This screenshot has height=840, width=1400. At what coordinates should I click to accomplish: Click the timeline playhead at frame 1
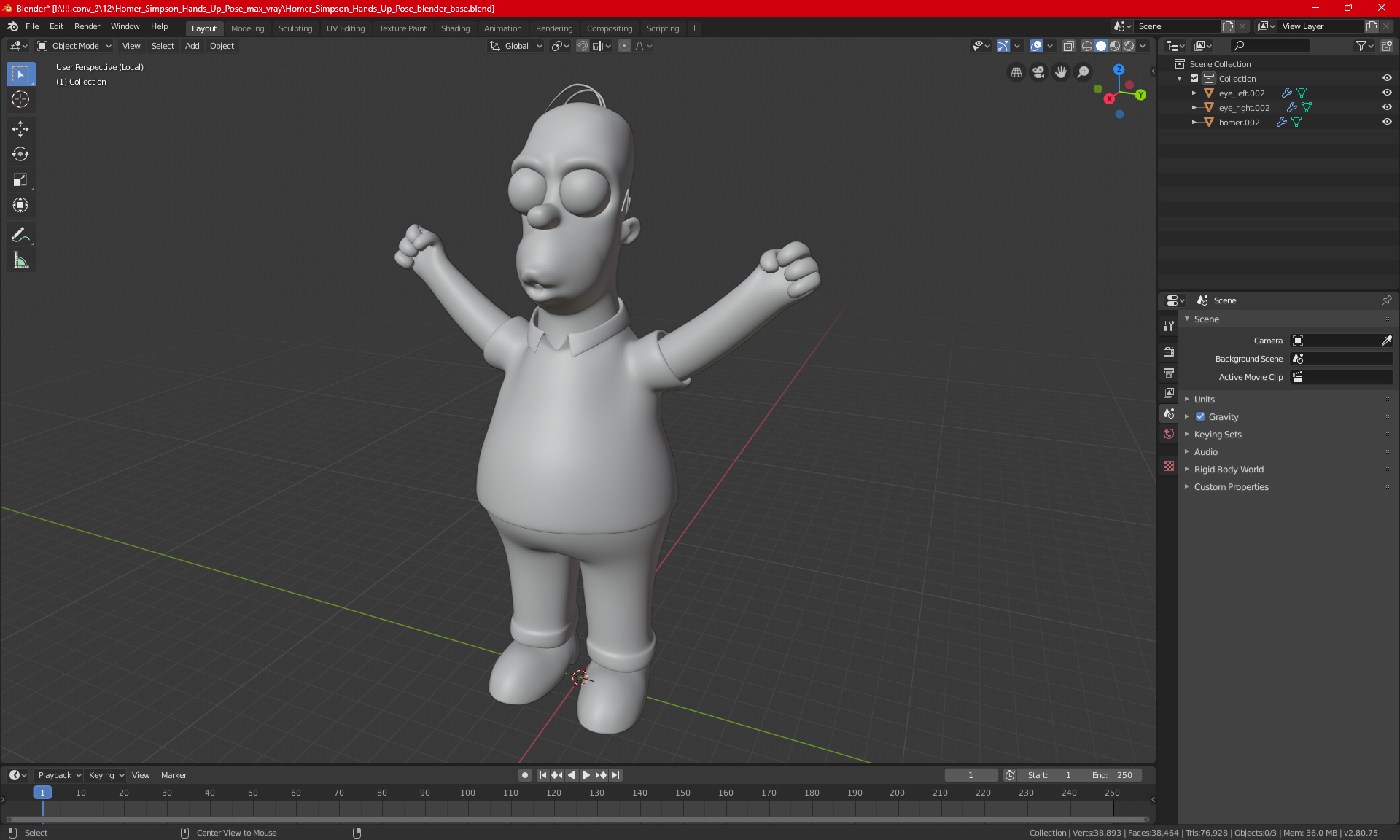pos(42,793)
